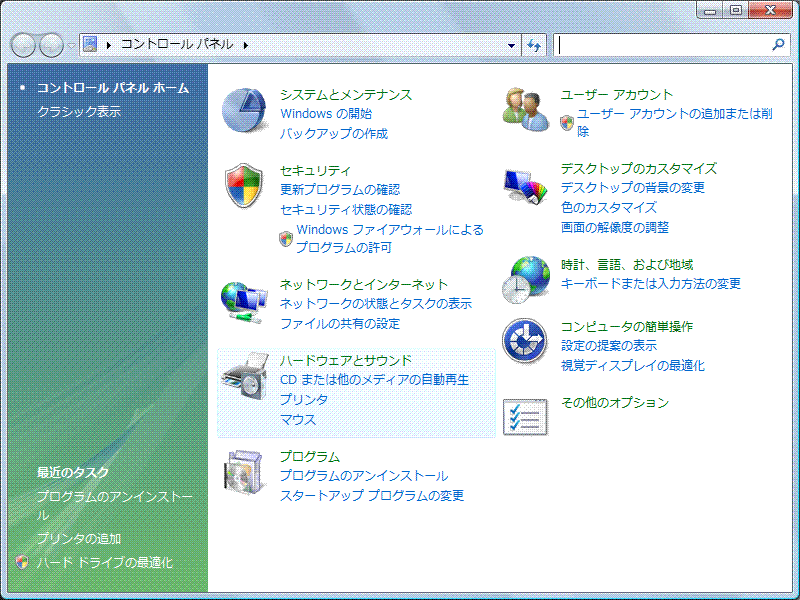
Task: Open the プリンタ link
Action: pos(304,399)
